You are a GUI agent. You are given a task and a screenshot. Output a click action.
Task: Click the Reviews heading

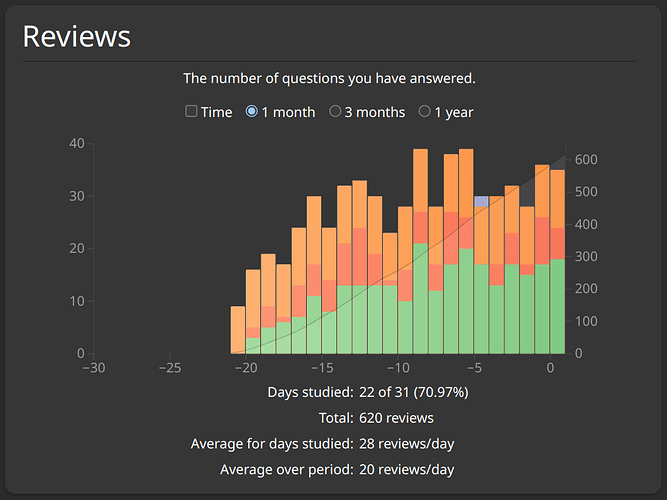(76, 36)
